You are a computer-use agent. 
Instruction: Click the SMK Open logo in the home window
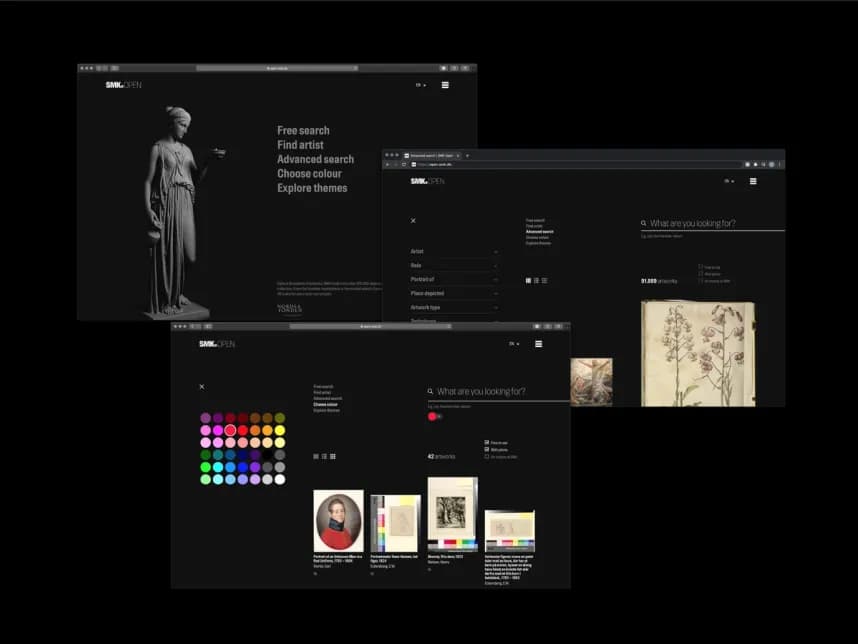coord(124,85)
